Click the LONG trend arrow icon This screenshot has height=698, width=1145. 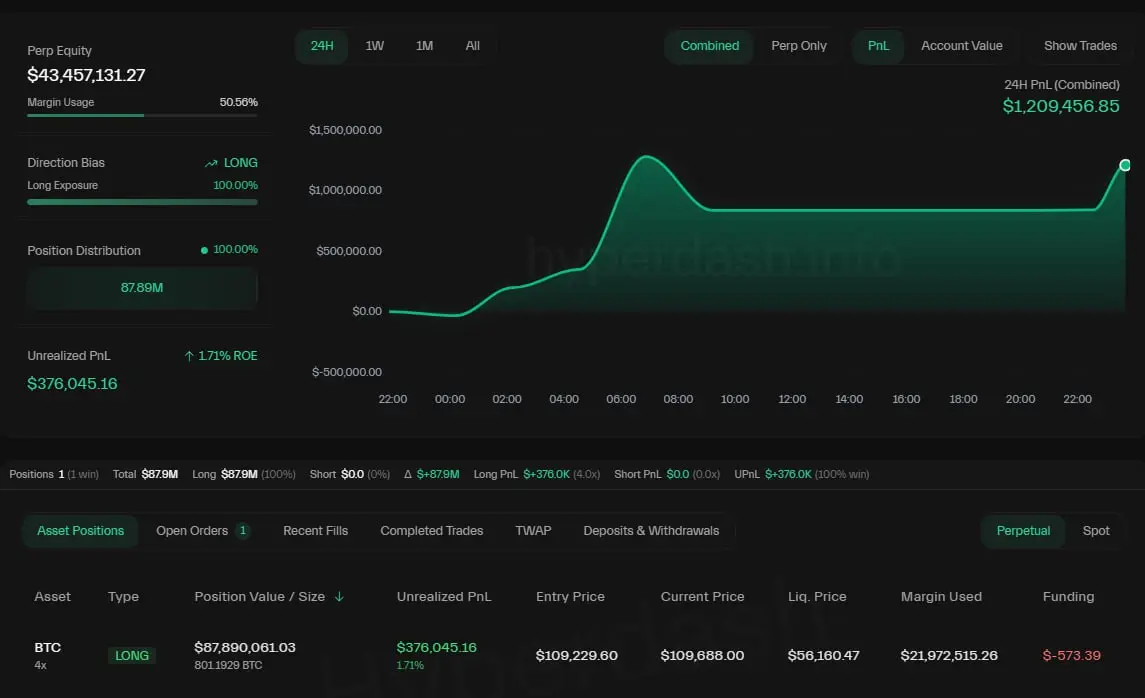click(x=211, y=163)
